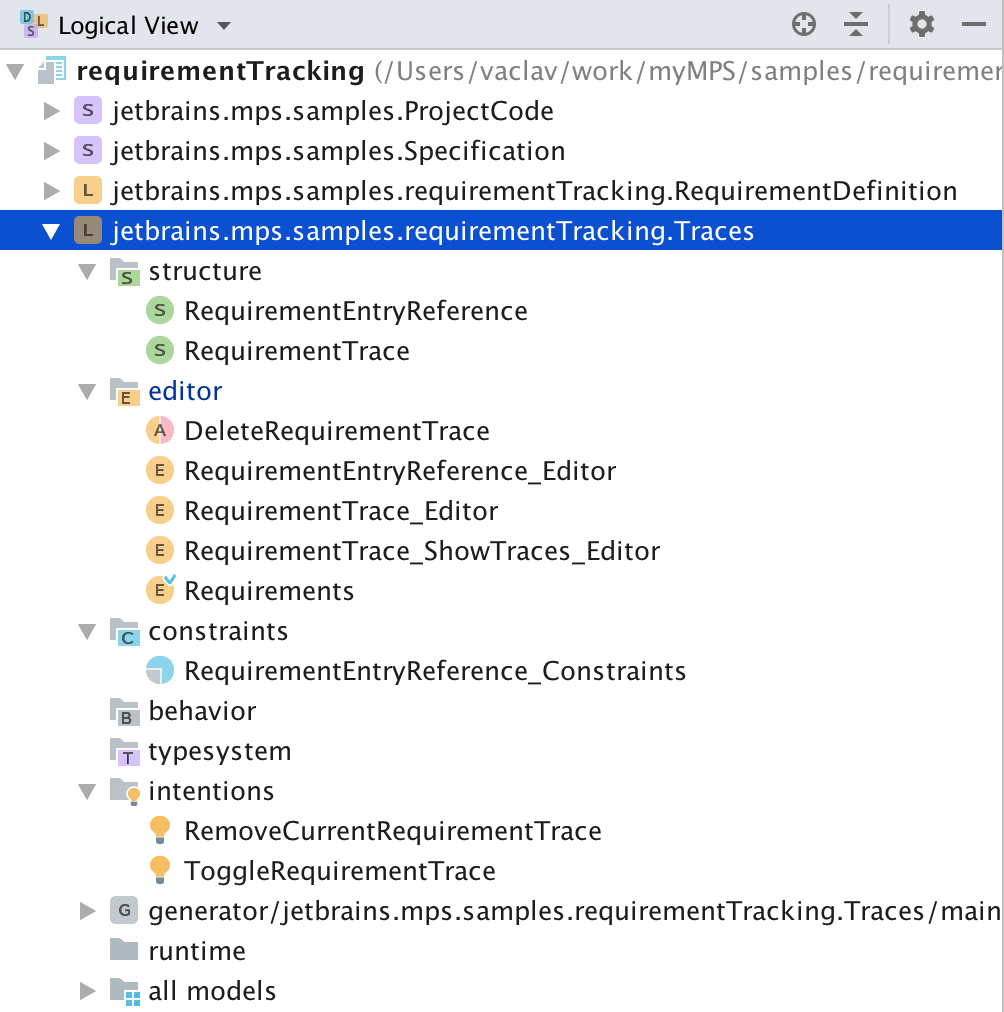The image size is (1004, 1012).
Task: Select the typesystem model
Action: tap(219, 751)
